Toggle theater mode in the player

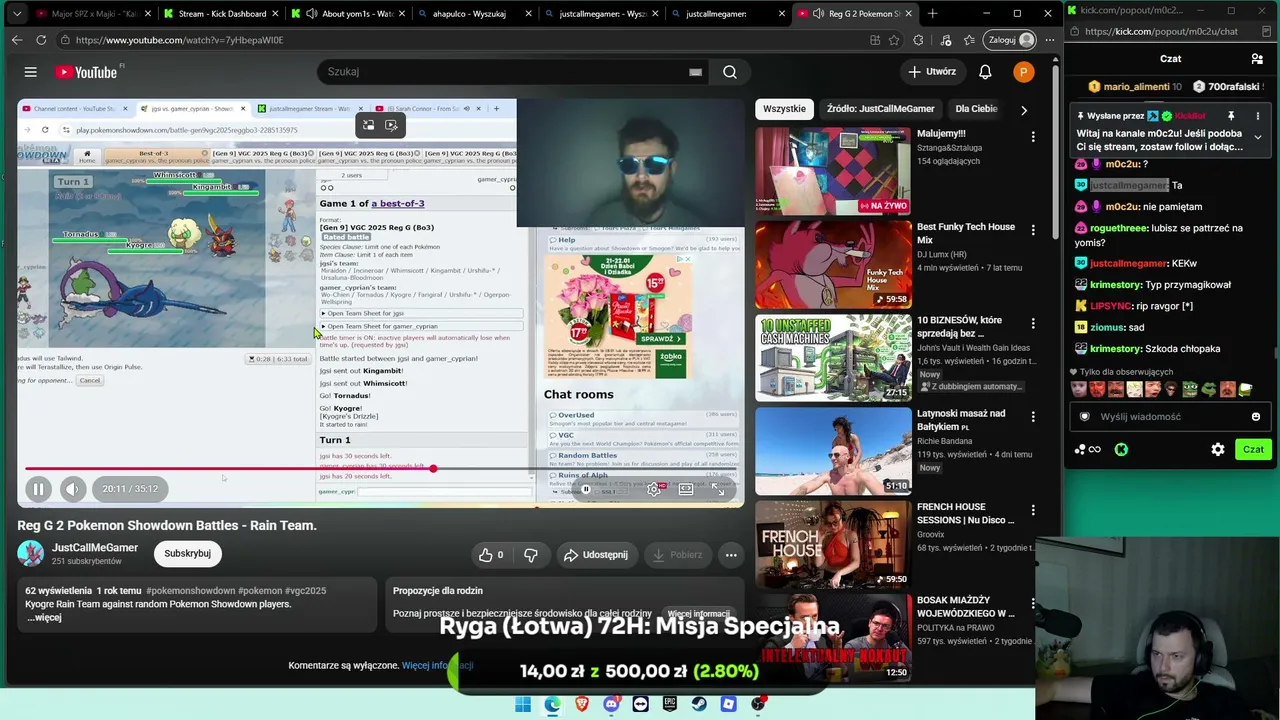[x=686, y=489]
